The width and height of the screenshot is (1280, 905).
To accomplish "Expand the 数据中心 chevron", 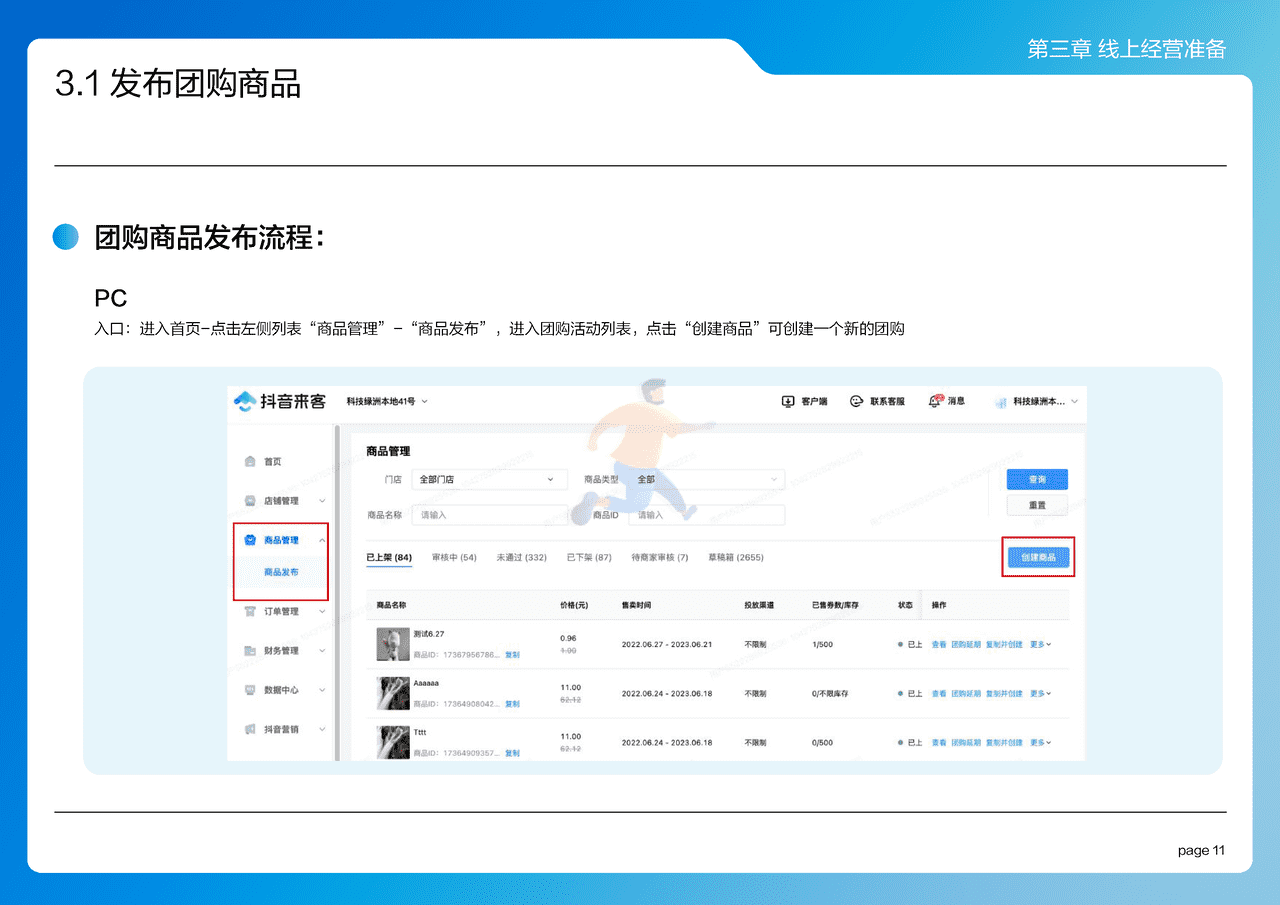I will 322,690.
